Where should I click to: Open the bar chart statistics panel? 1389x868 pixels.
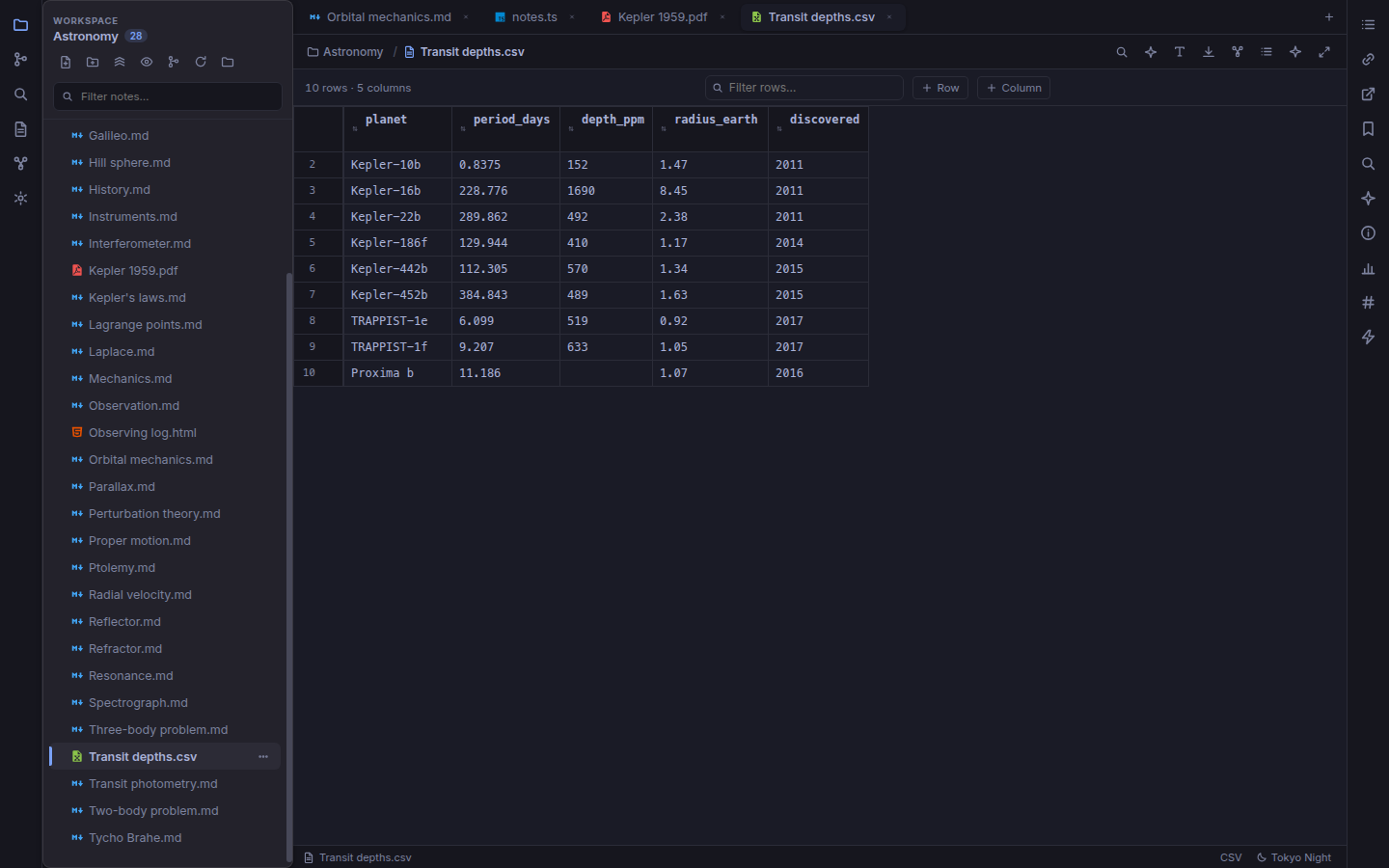pyautogui.click(x=1368, y=268)
